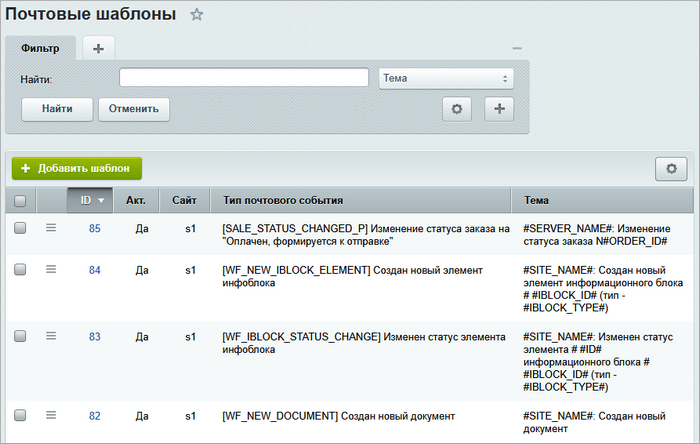Select the Фильтр tab
700x444 pixels.
point(41,47)
